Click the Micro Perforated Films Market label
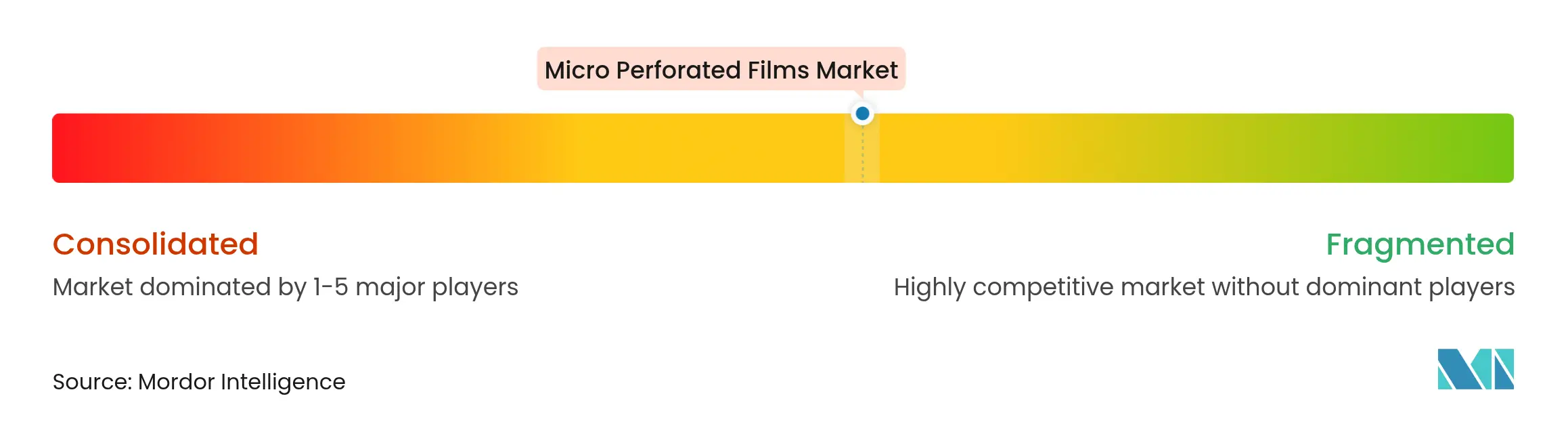Image resolution: width=1568 pixels, height=430 pixels. [x=721, y=70]
